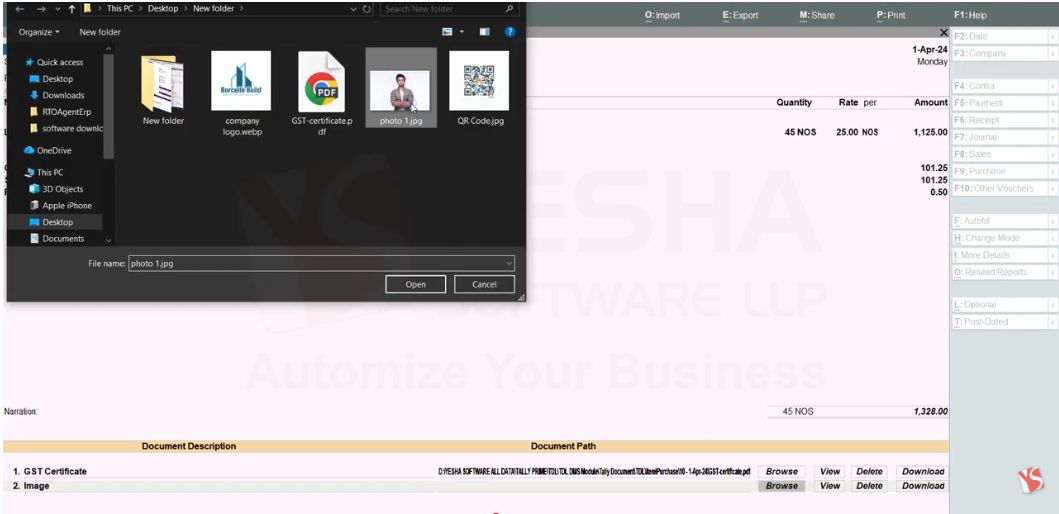The width and height of the screenshot is (1059, 514).
Task: Click This PC in breadcrumb path
Action: pos(120,9)
